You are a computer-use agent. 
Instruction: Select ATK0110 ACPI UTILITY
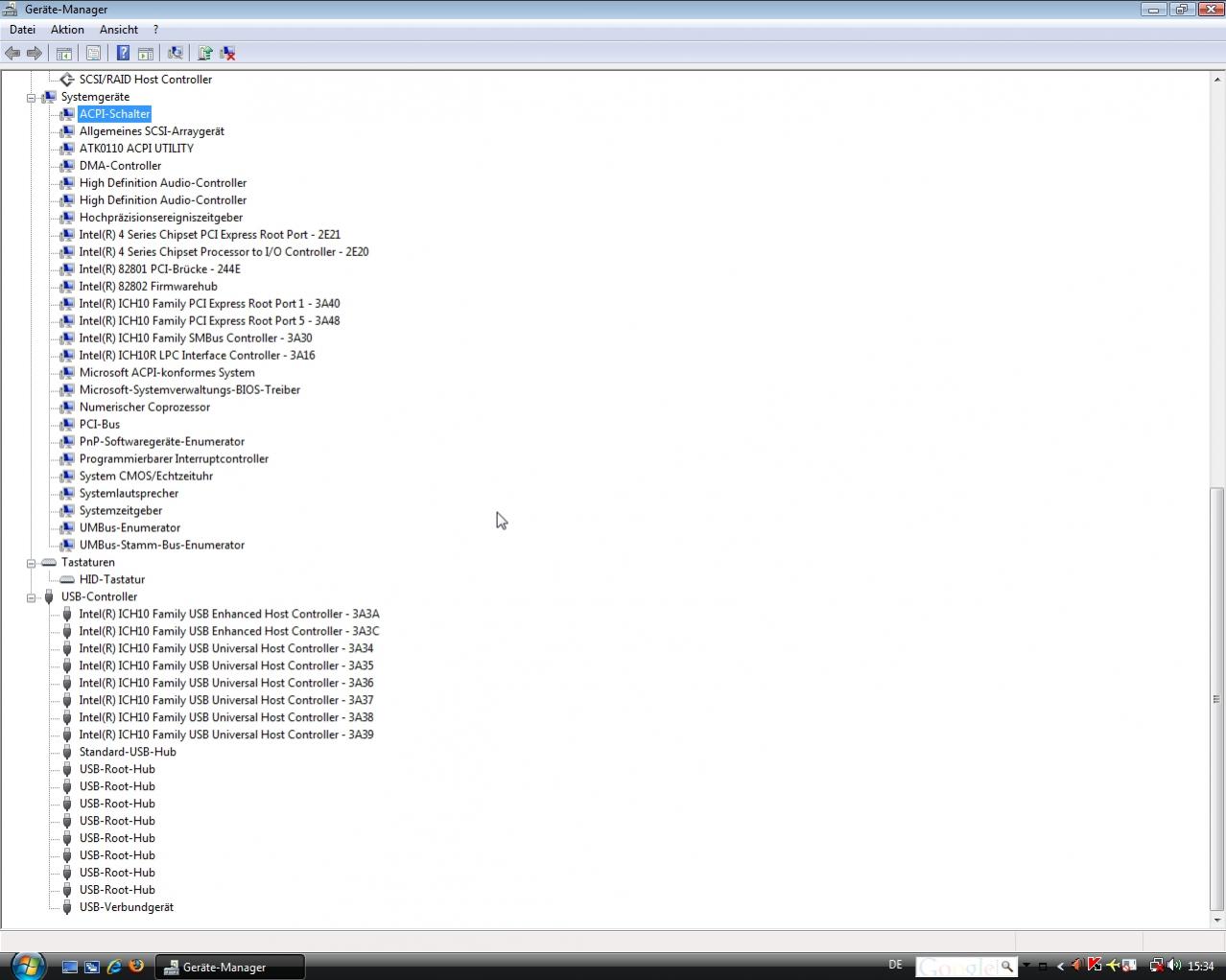136,149
